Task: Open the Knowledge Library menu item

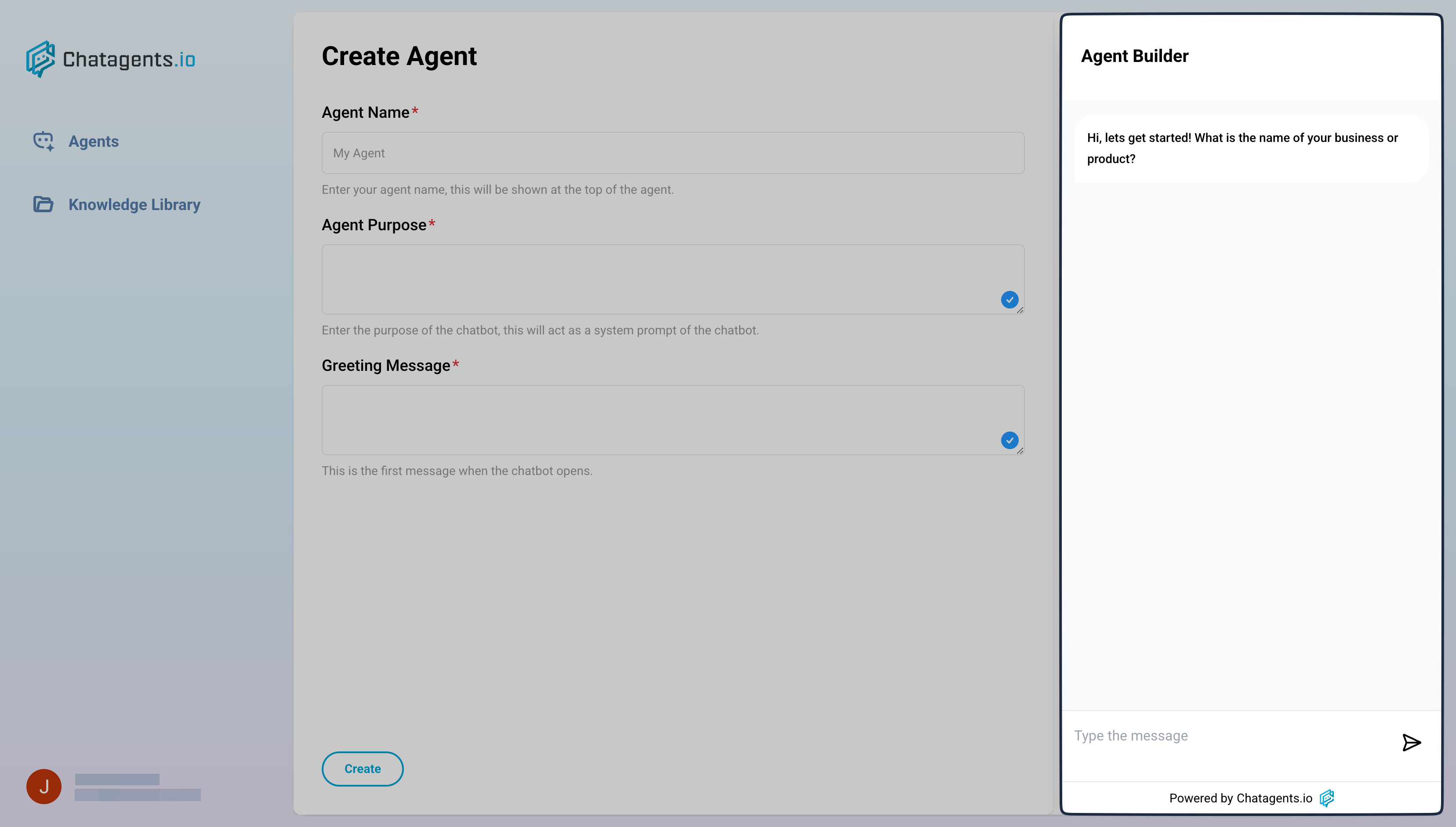Action: [x=134, y=204]
